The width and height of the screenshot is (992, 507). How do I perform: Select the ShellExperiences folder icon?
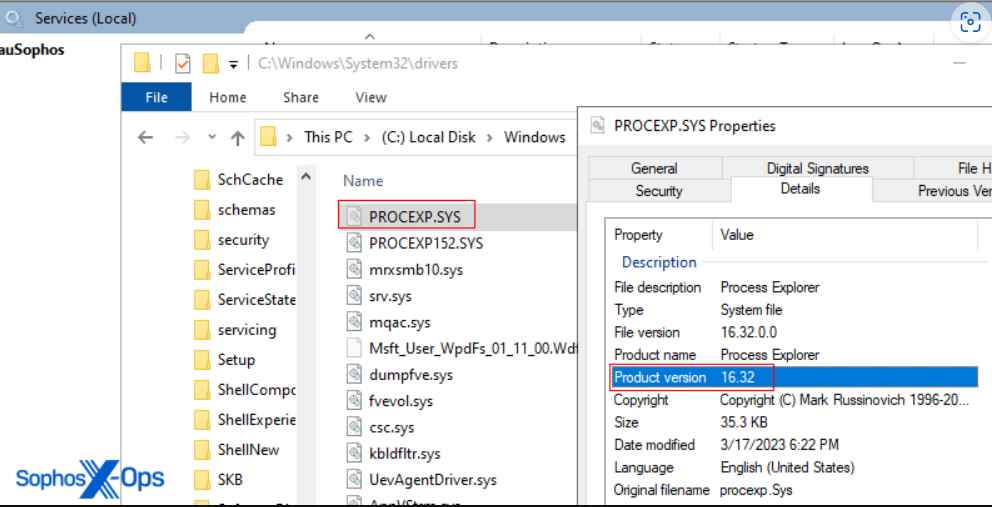(x=202, y=420)
